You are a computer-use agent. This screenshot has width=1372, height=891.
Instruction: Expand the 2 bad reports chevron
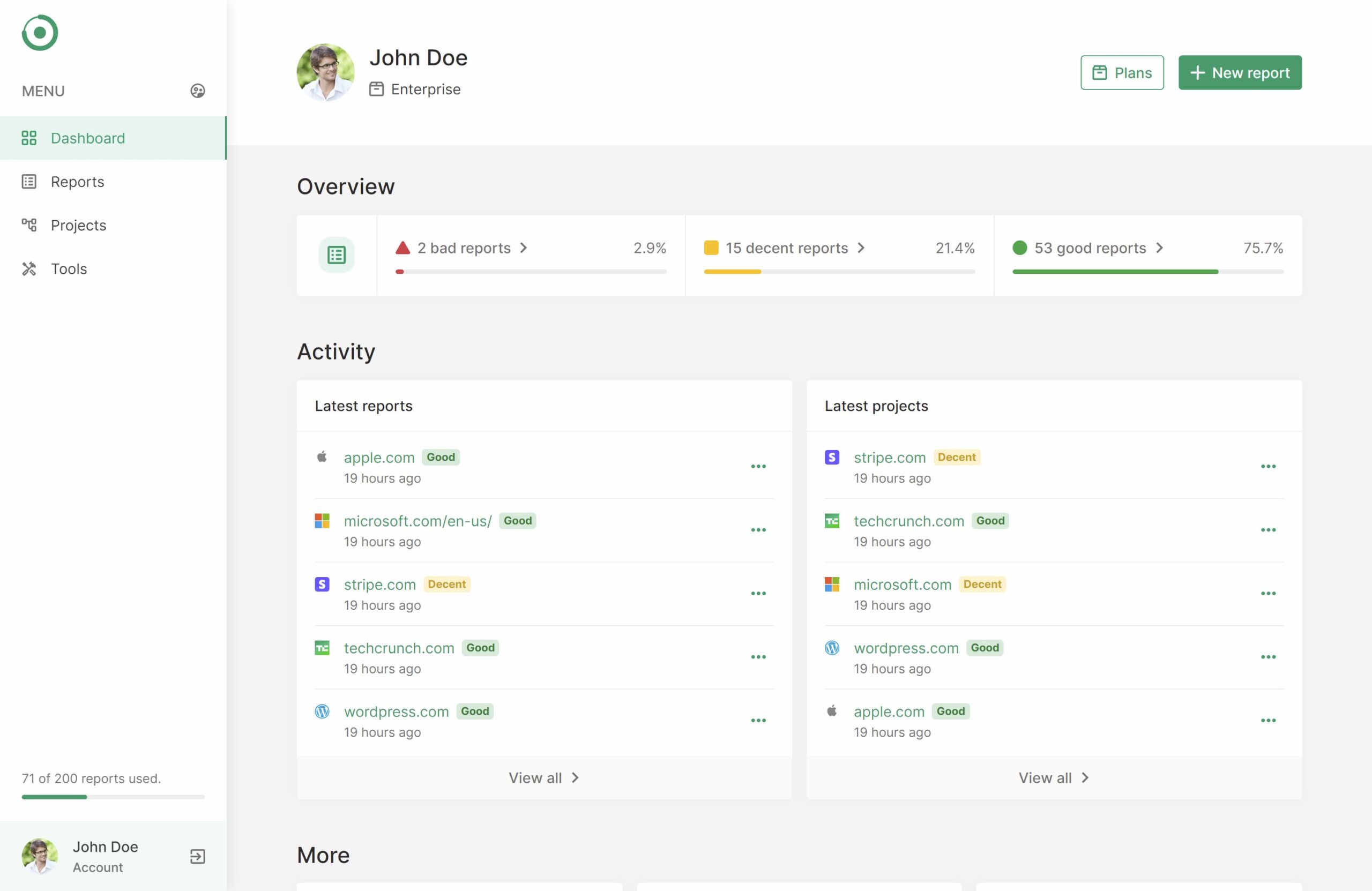pos(524,248)
